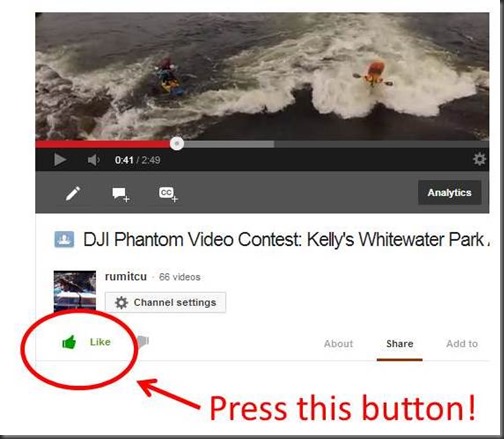Click the rumitcu channel avatar thumbnail
The height and width of the screenshot is (439, 504).
pos(75,290)
